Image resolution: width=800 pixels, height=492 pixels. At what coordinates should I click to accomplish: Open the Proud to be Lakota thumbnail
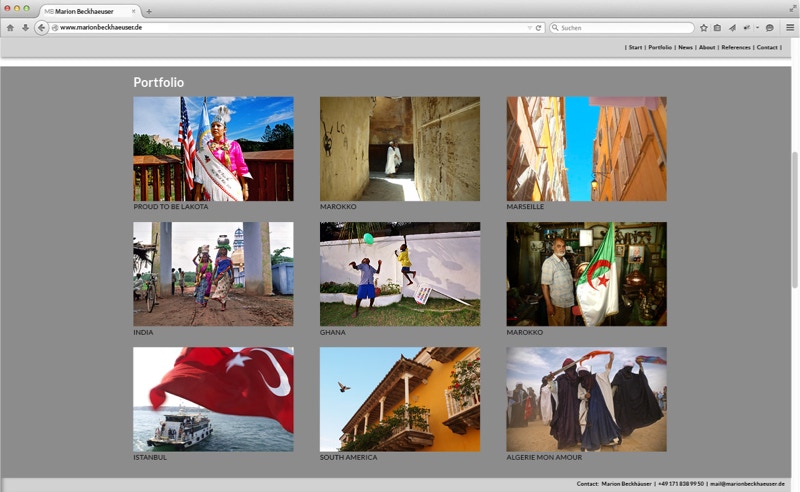[x=213, y=149]
